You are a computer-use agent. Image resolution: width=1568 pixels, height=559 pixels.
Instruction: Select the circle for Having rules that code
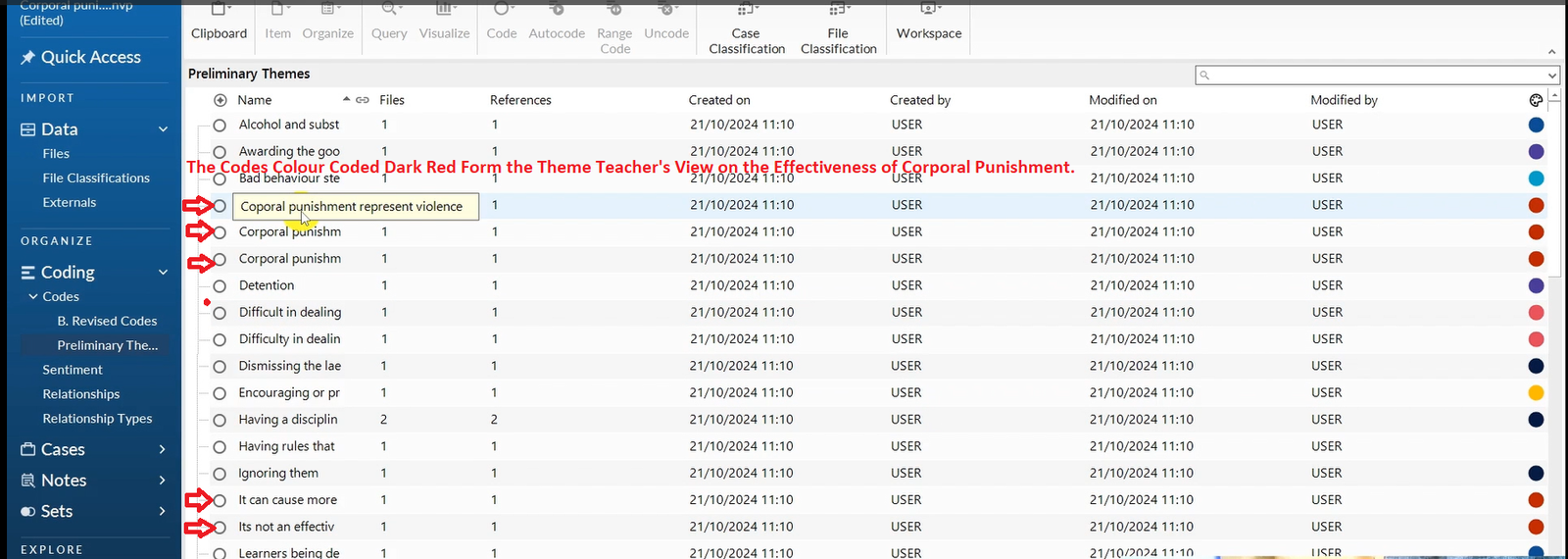coord(220,447)
